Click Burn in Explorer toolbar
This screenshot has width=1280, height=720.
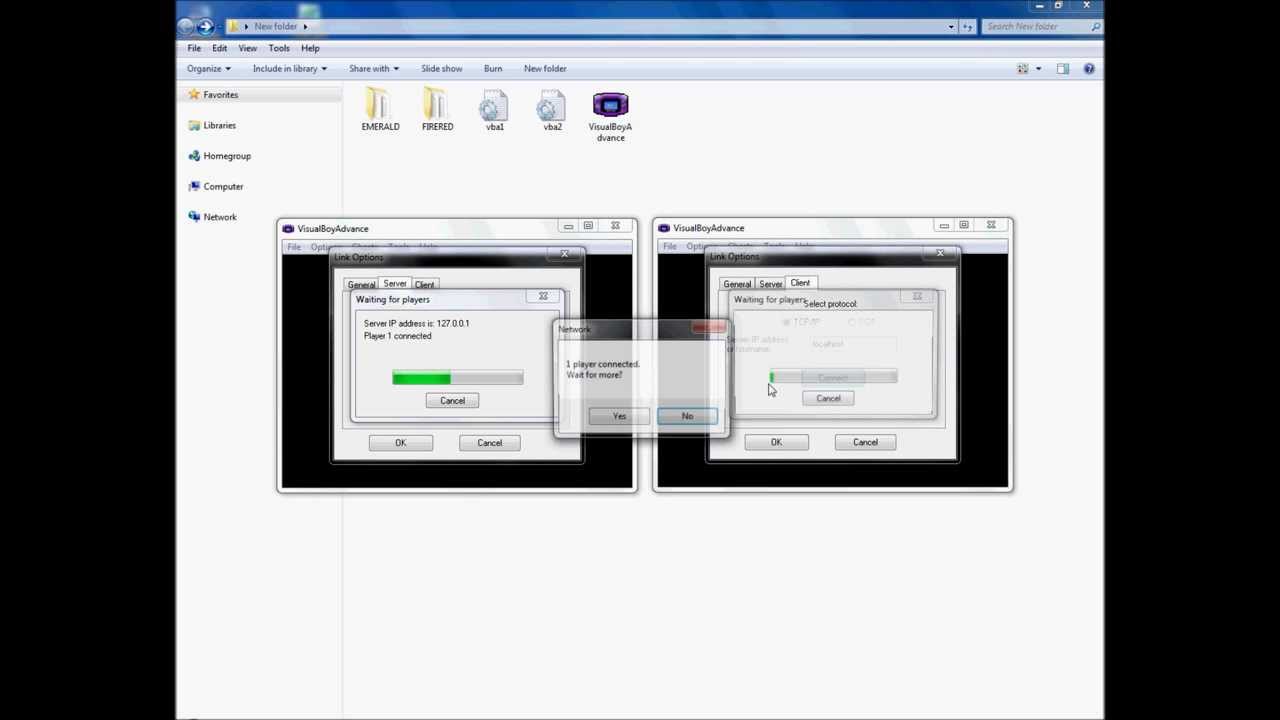493,69
